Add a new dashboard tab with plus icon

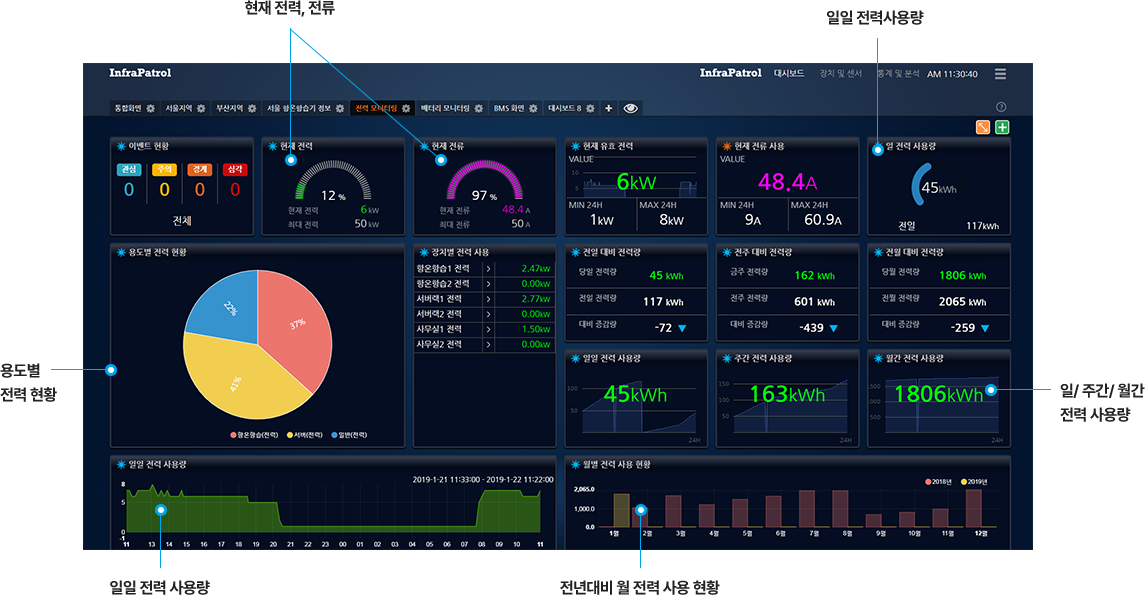coord(609,108)
